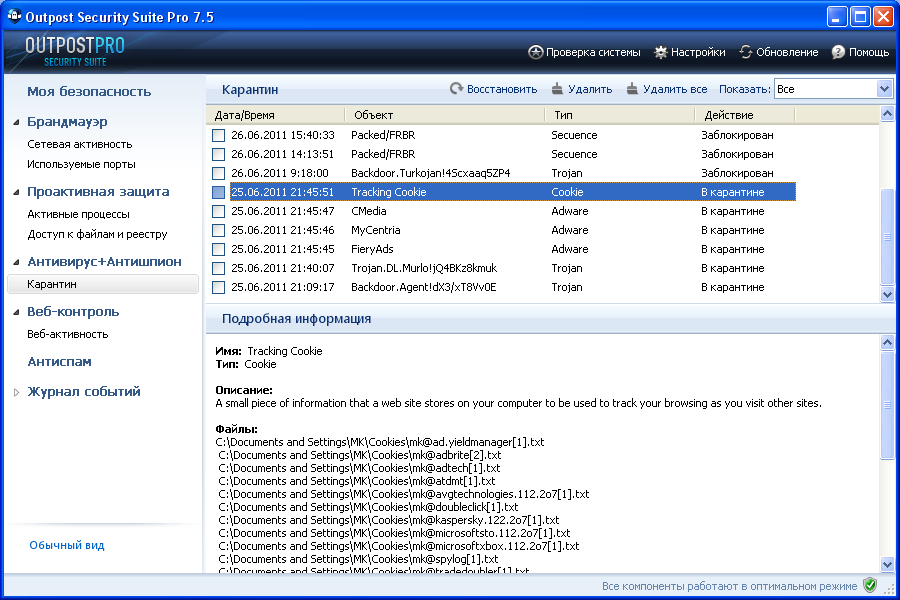
Task: Open Доступ к файлам и реестру
Action: pyautogui.click(x=98, y=234)
